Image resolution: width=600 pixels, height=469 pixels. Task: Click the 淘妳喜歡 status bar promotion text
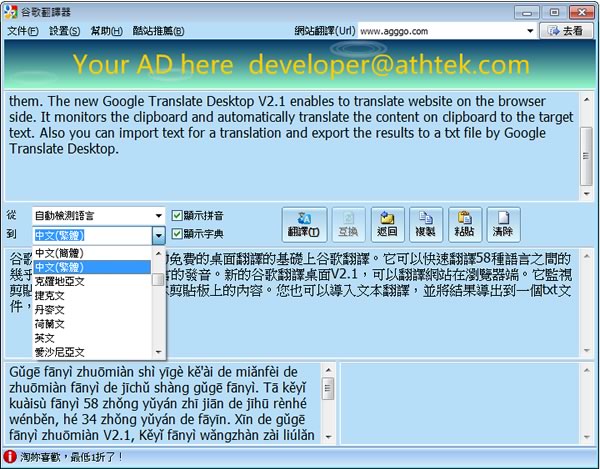point(72,457)
